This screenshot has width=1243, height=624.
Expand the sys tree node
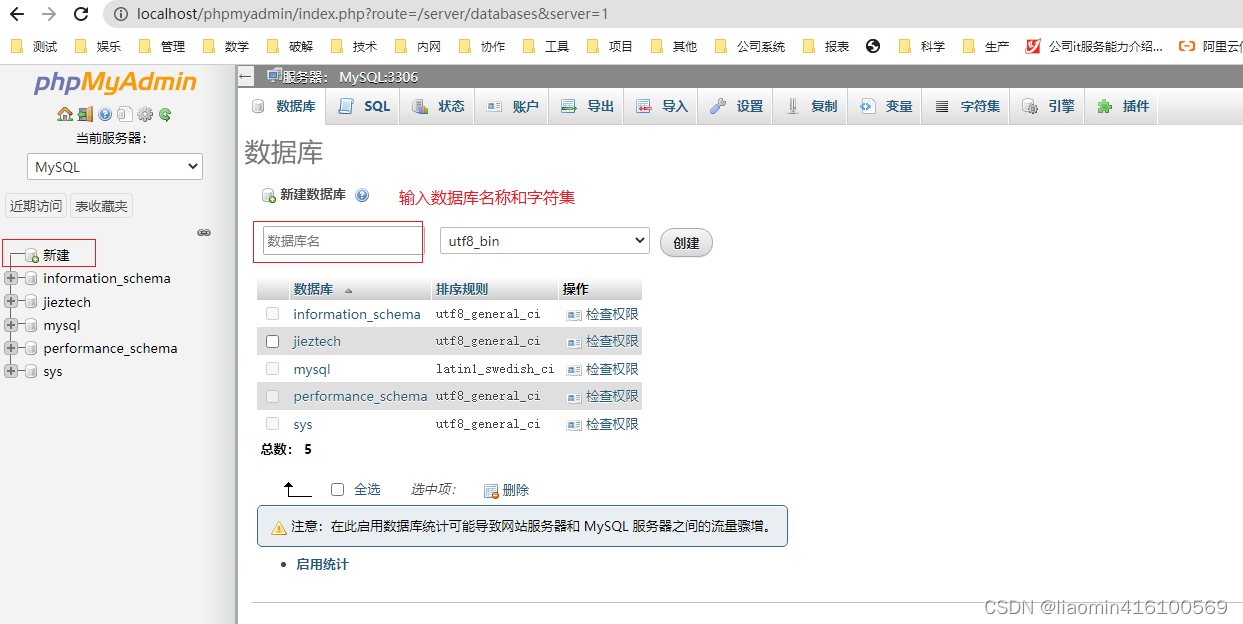(11, 371)
